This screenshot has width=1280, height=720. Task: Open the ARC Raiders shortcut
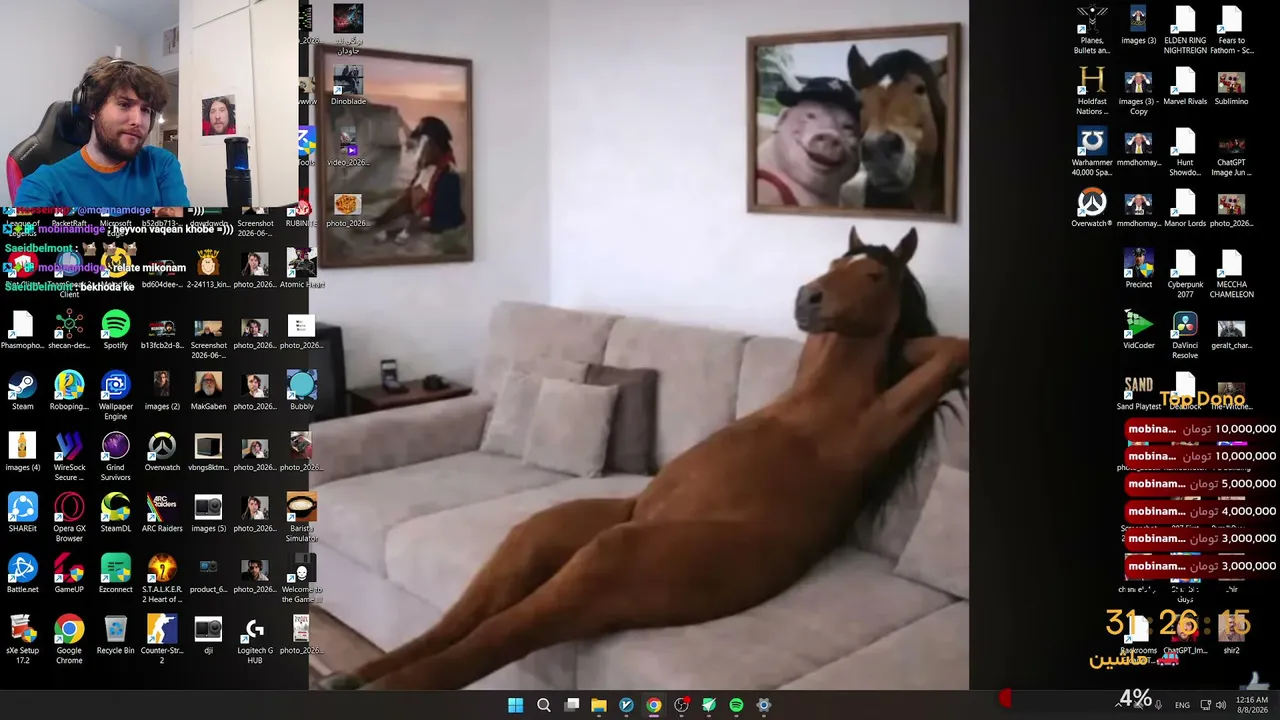tap(162, 514)
